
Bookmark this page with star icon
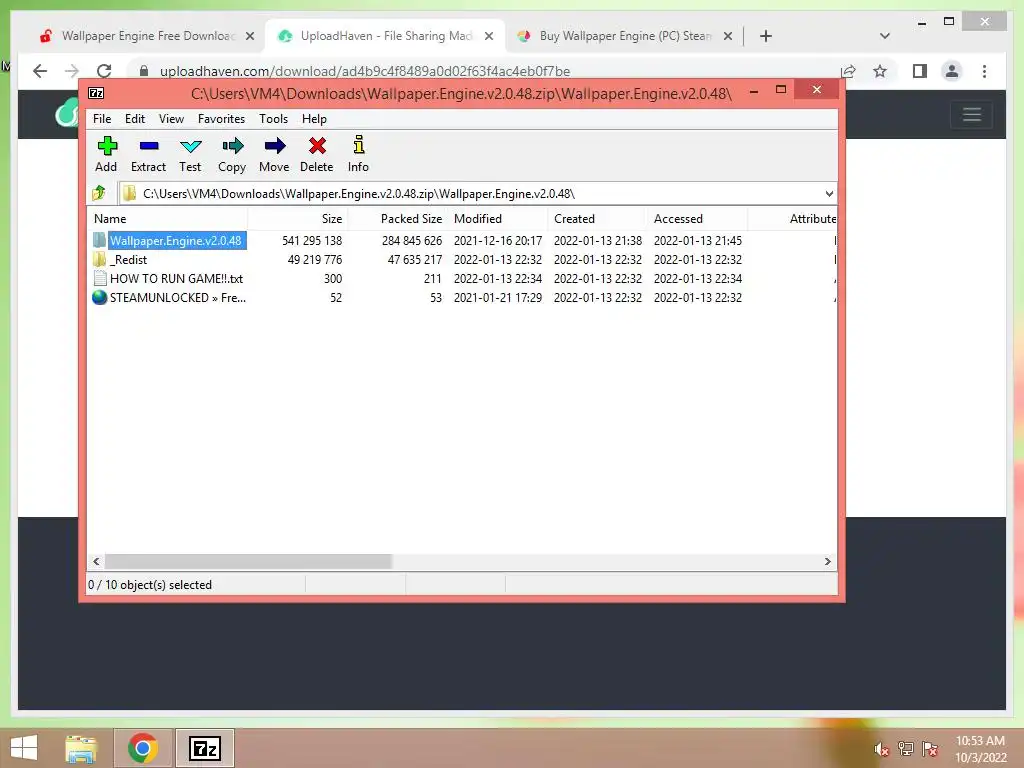(x=880, y=71)
